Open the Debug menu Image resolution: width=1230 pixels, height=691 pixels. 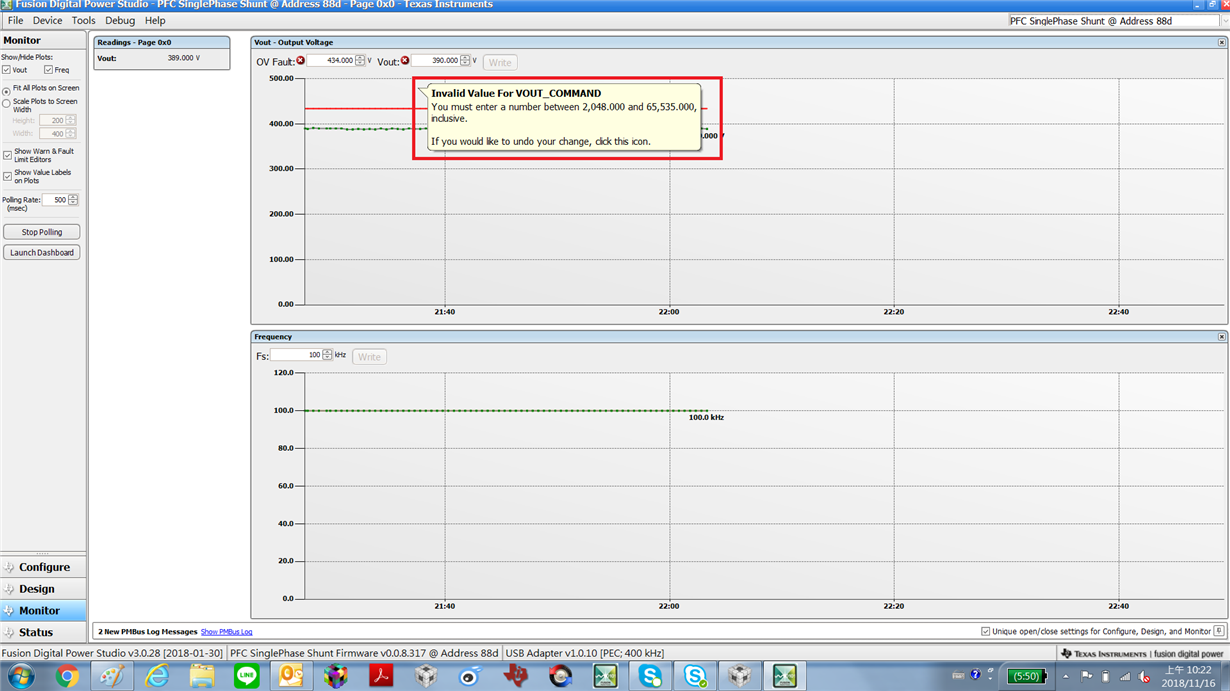[x=120, y=20]
